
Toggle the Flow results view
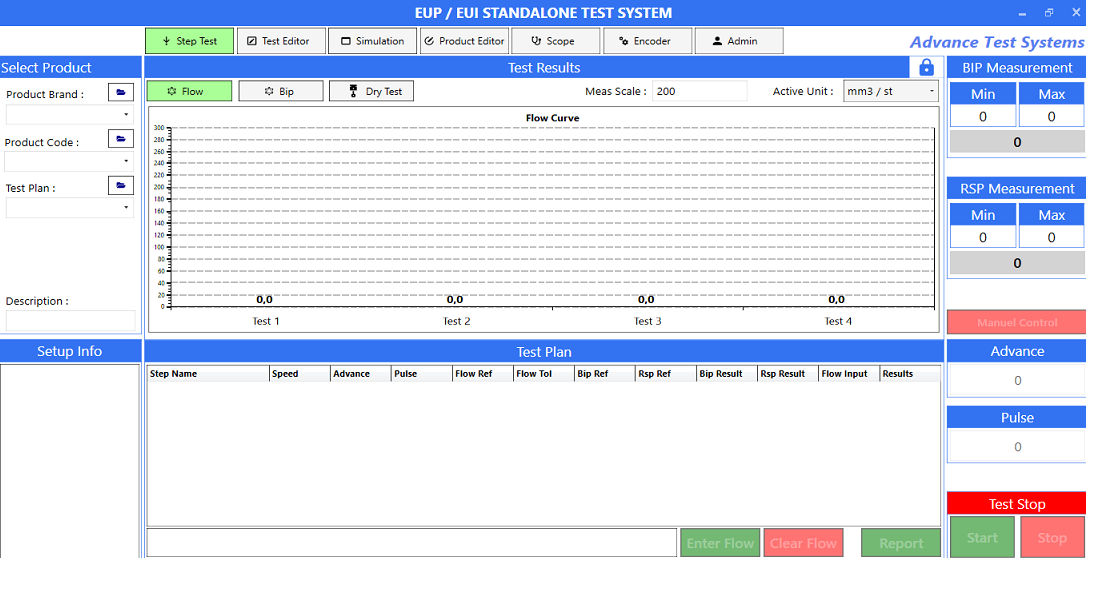(x=189, y=91)
